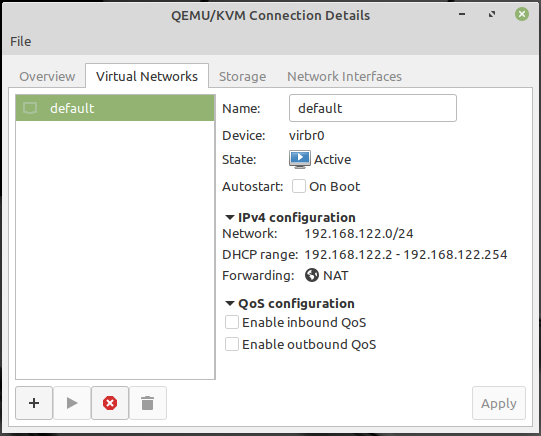Switch to the Storage tab
The height and width of the screenshot is (436, 541).
(243, 76)
